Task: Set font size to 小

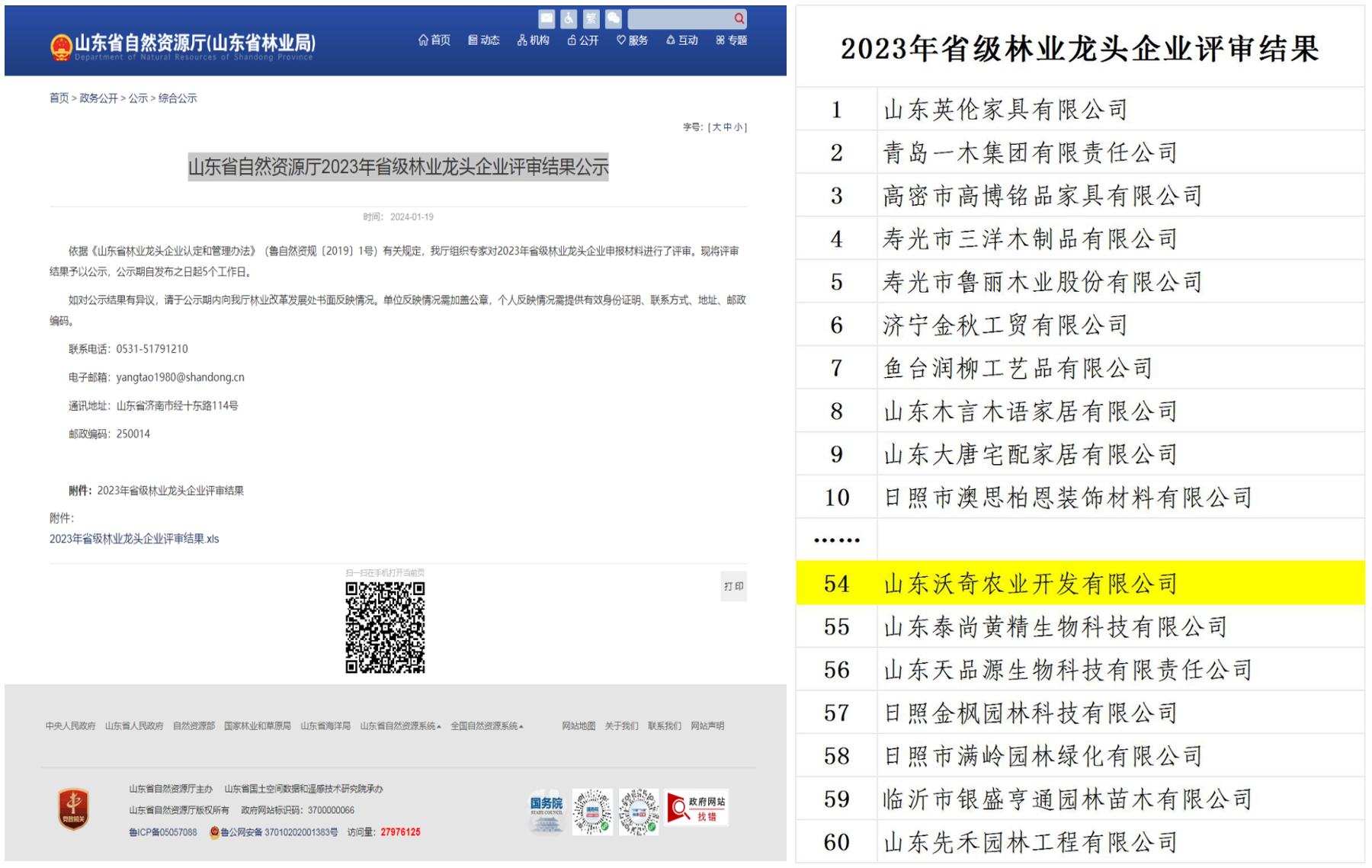Action: pyautogui.click(x=738, y=127)
